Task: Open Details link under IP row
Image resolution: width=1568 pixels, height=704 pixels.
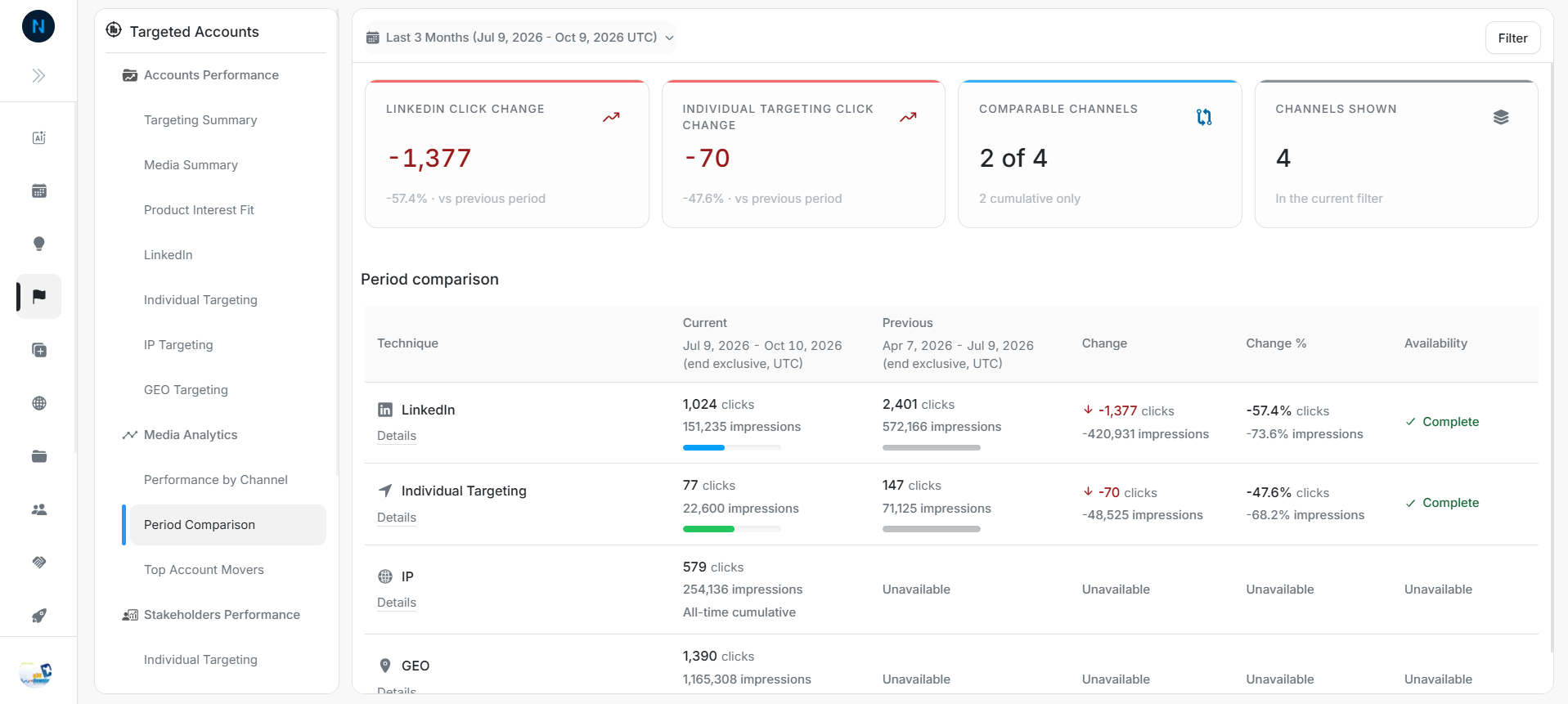Action: (397, 603)
